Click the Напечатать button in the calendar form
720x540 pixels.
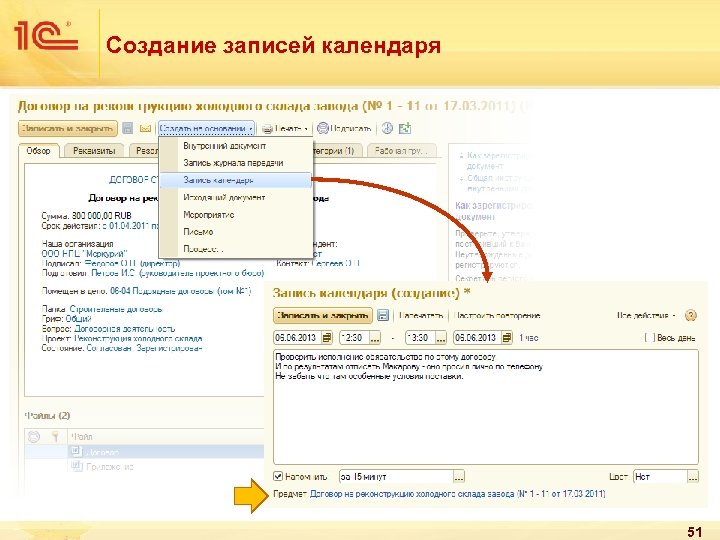(421, 315)
